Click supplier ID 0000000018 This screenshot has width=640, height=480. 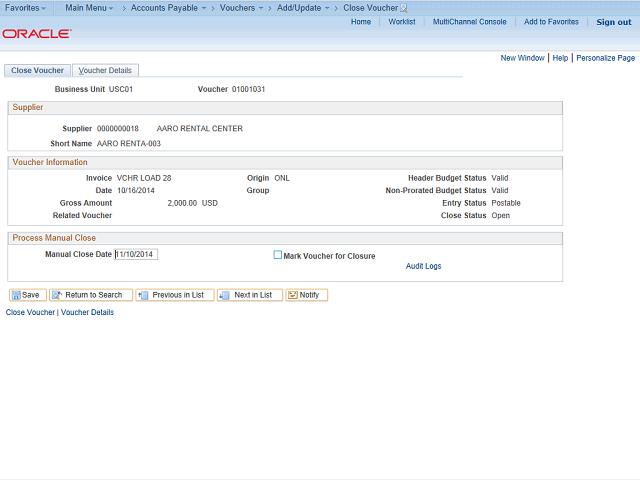118,129
